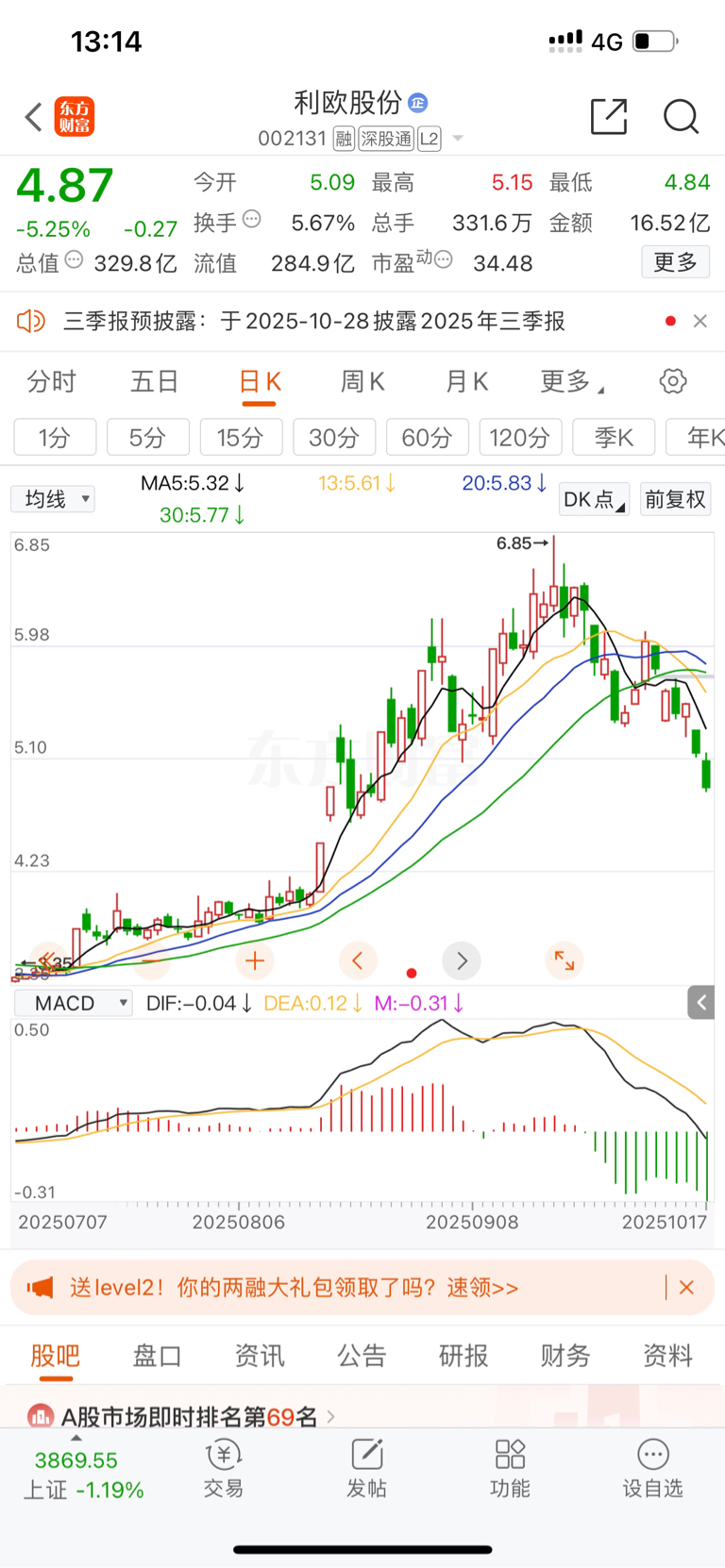Tap the 深股通 badge

pyautogui.click(x=386, y=139)
